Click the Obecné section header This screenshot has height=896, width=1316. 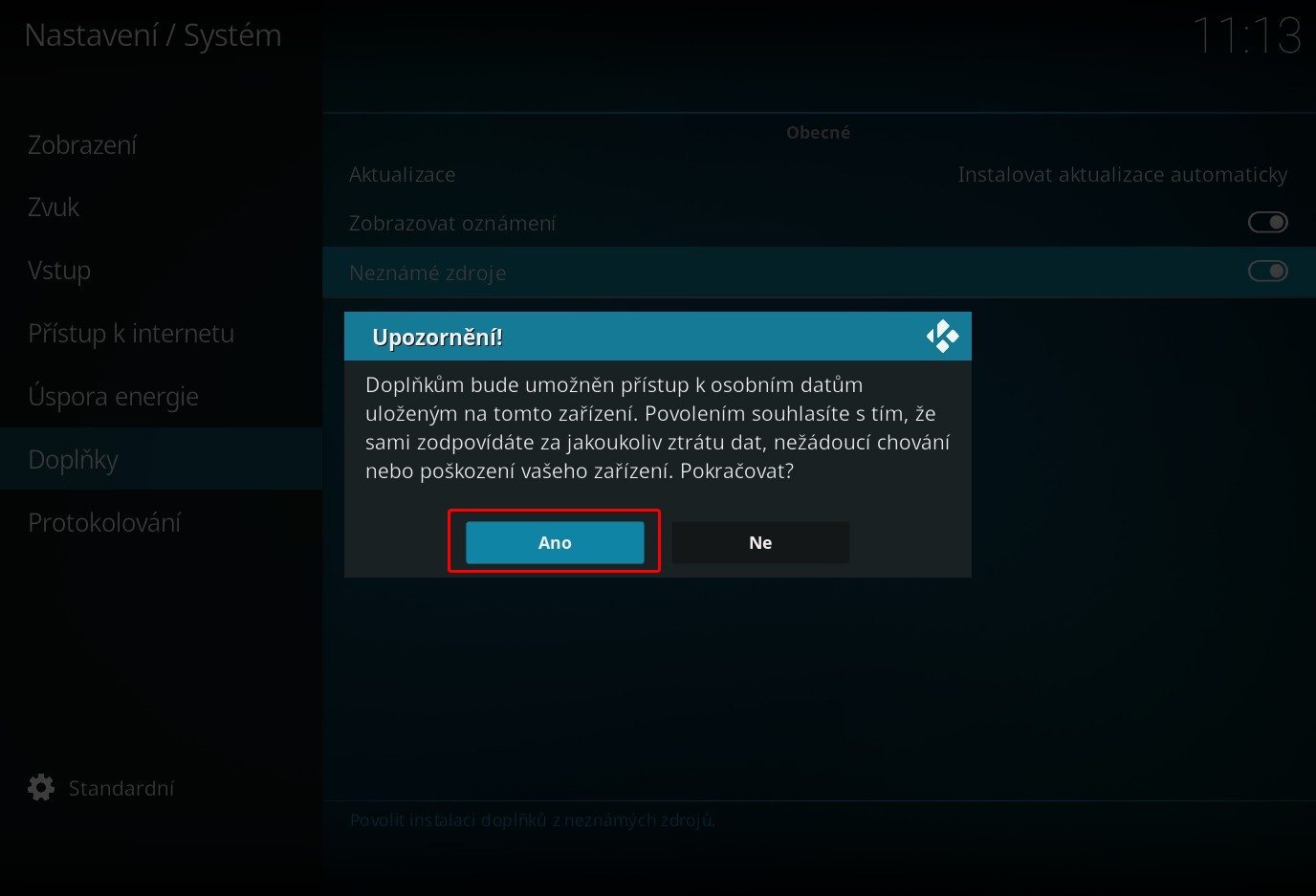coord(819,133)
